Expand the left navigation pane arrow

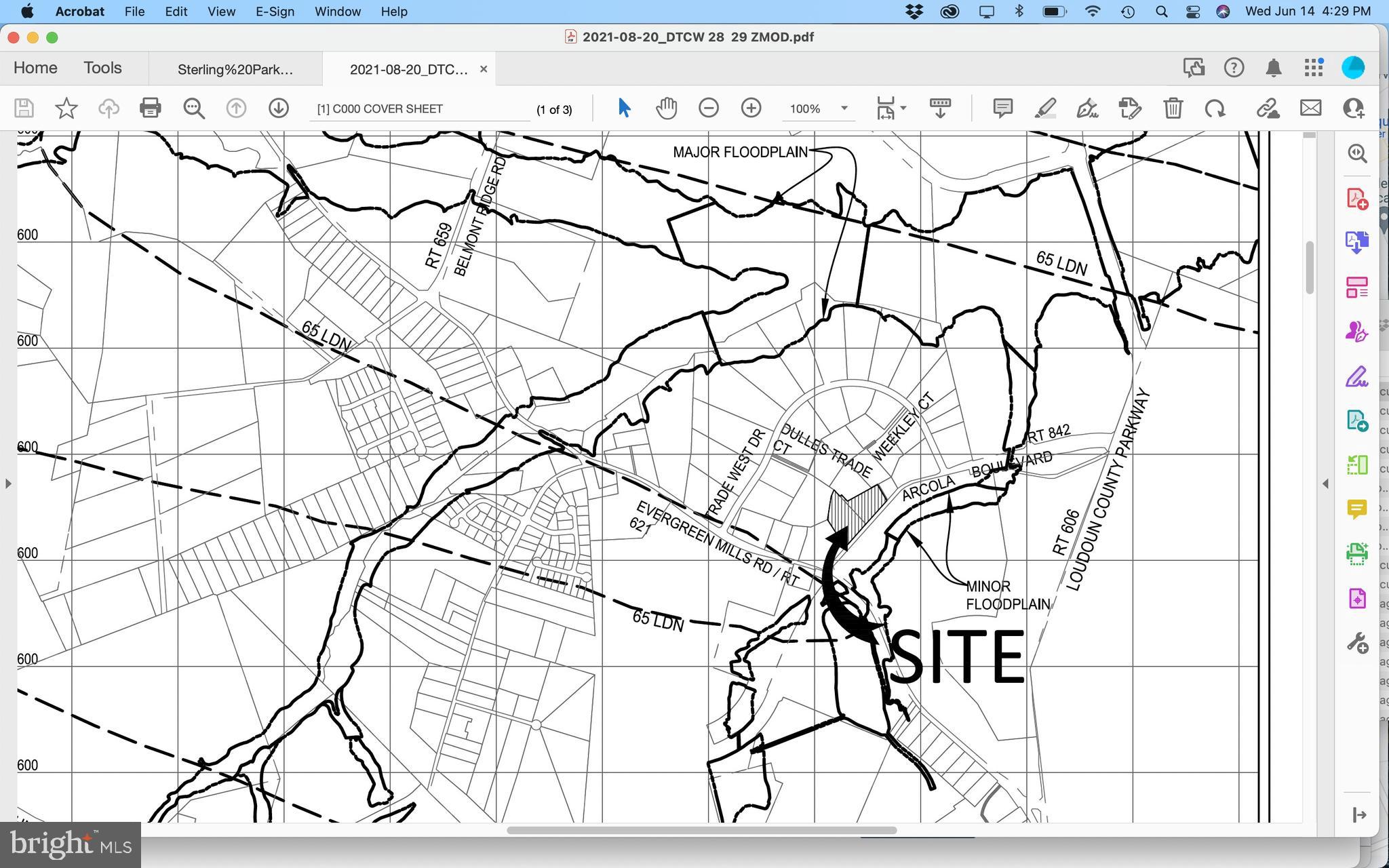tap(8, 484)
